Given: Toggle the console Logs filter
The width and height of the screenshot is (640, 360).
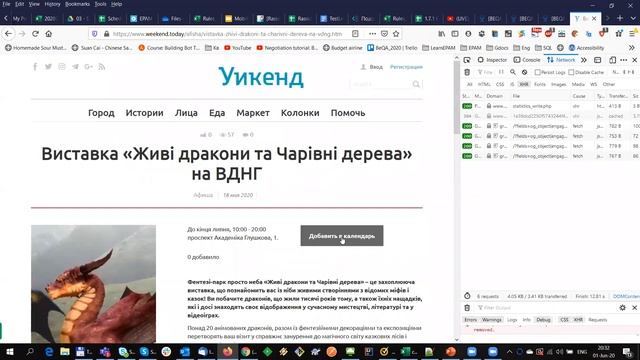Looking at the screenshot, I should [x=512, y=320].
